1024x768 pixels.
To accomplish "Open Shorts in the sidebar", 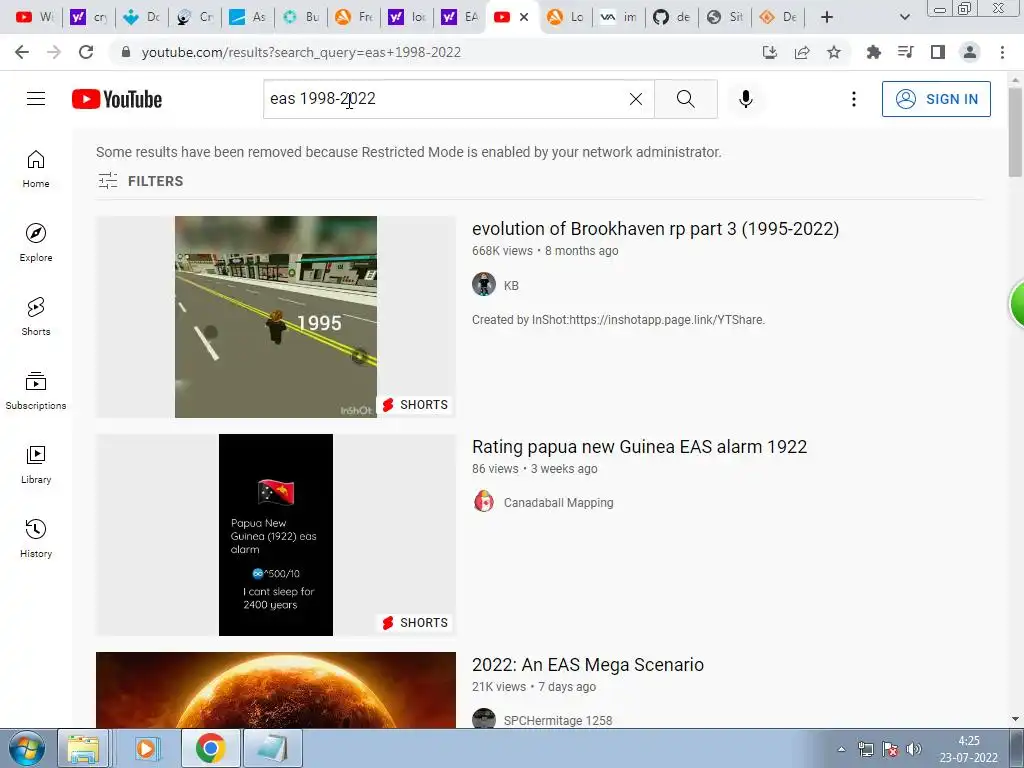I will 36,317.
